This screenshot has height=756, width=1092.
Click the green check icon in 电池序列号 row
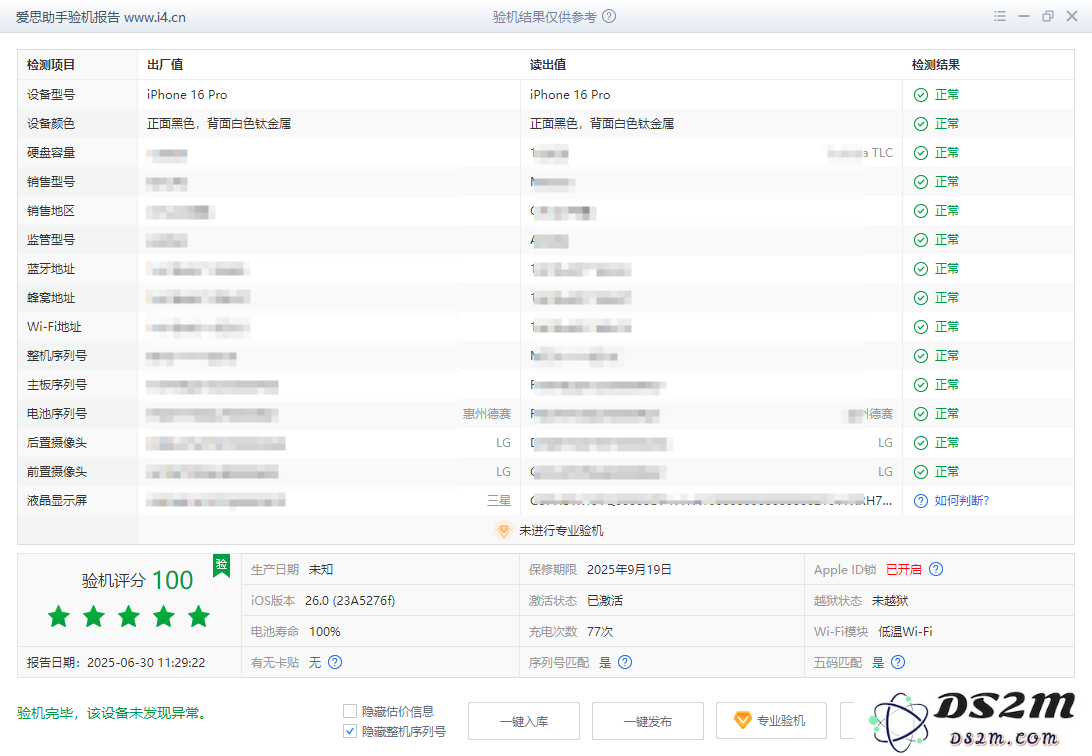pos(921,414)
